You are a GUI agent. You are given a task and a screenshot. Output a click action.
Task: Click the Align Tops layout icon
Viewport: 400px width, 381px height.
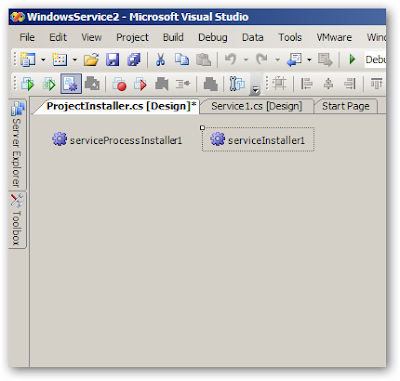377,83
